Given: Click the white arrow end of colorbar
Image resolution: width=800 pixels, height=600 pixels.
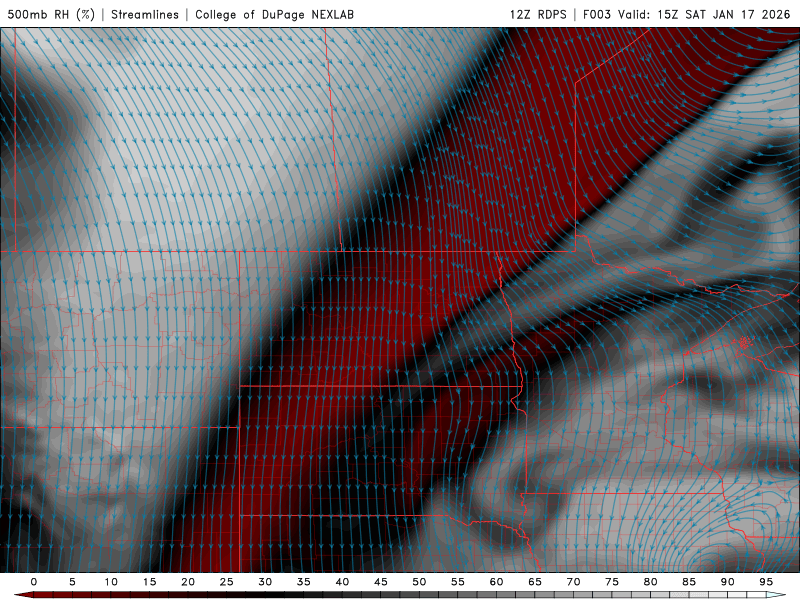Looking at the screenshot, I should point(777,595).
